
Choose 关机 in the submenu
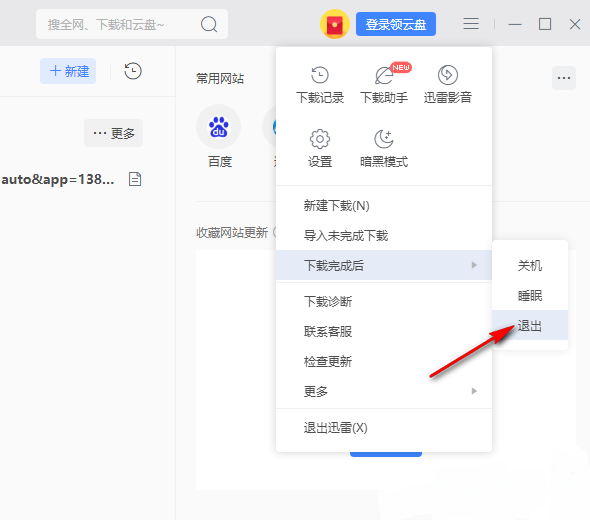530,266
